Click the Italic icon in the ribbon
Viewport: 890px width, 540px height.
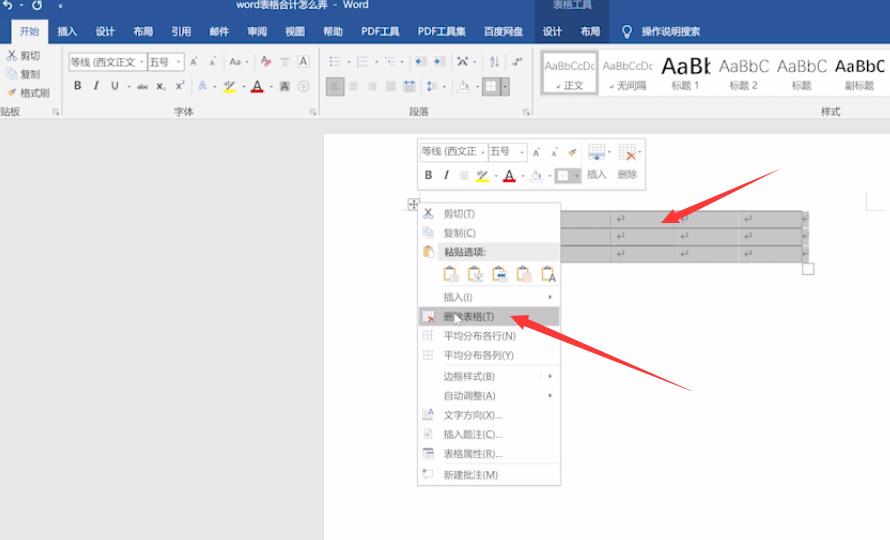(96, 87)
